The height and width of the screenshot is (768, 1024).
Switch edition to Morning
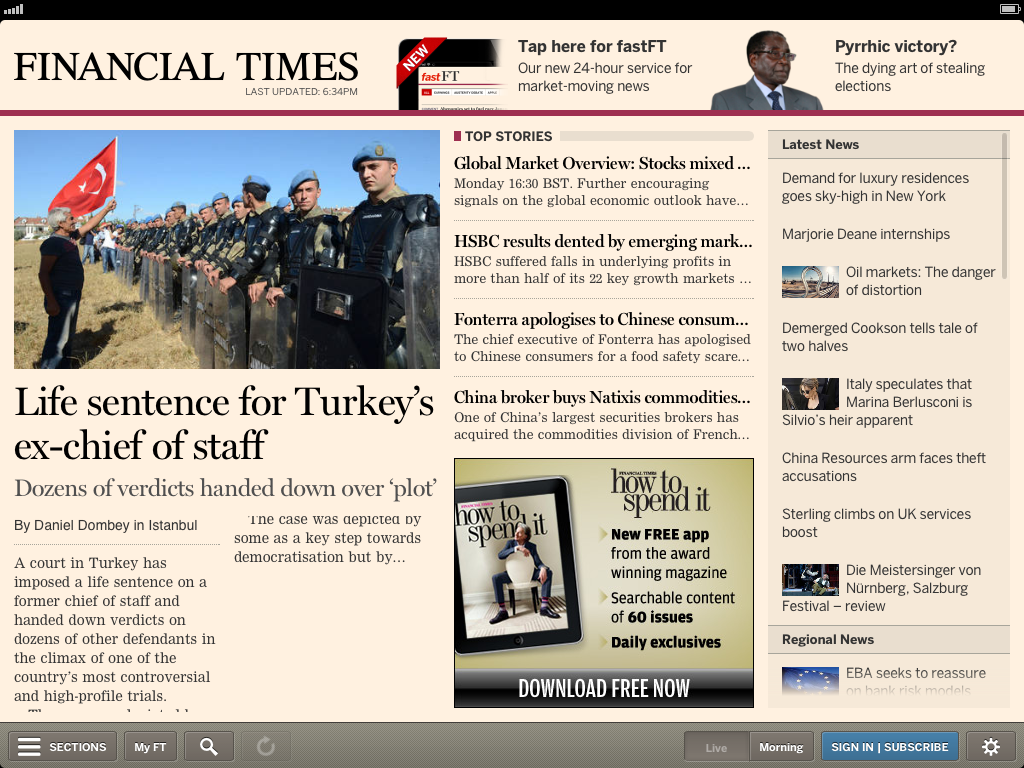(781, 746)
